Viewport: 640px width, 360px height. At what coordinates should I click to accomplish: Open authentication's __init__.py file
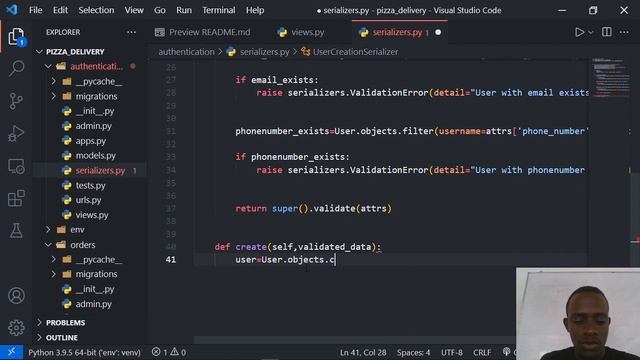coord(95,111)
